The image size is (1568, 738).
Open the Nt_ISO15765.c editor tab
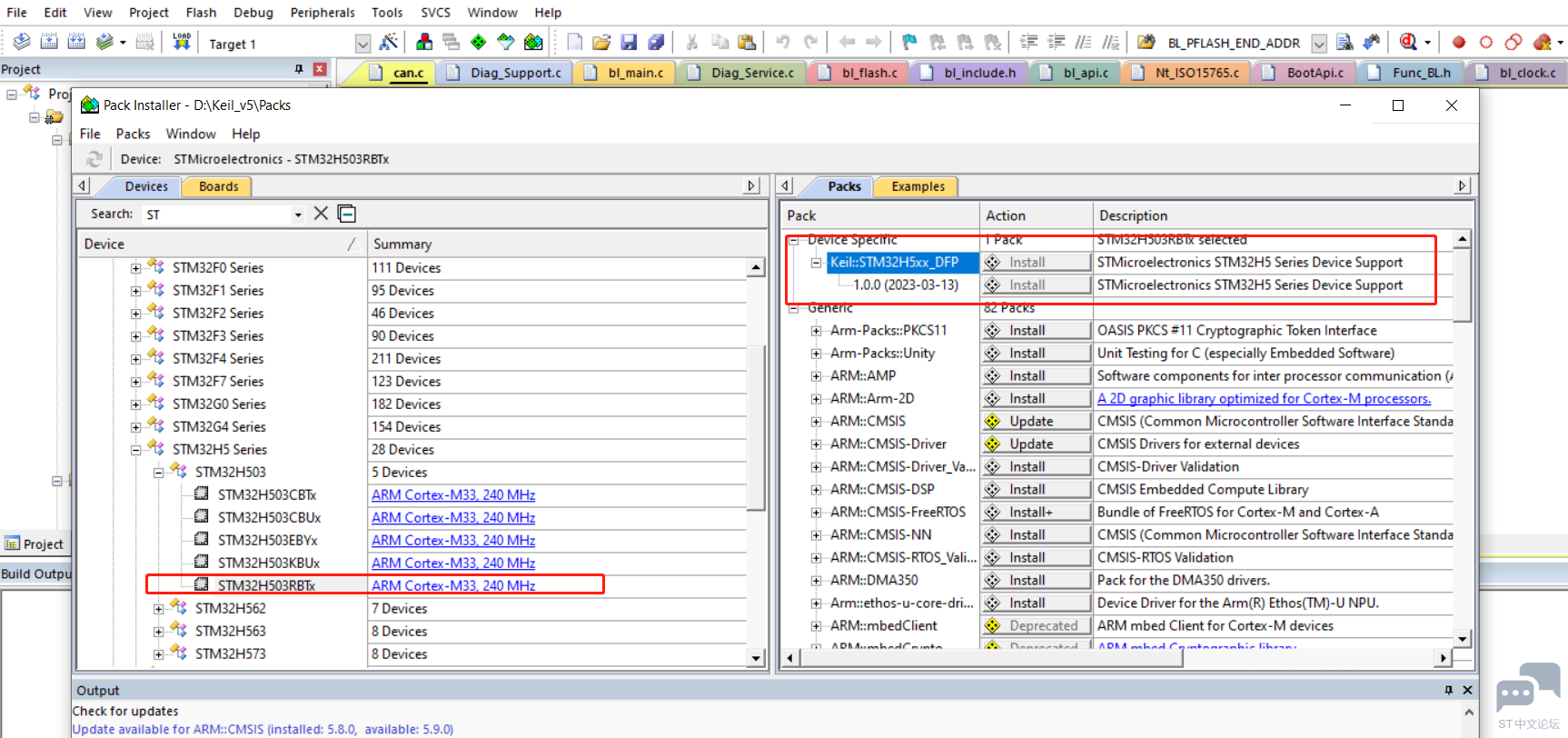[1185, 73]
